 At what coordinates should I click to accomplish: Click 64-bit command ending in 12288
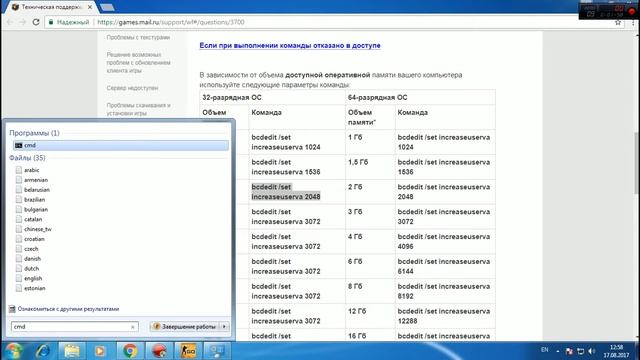click(444, 316)
